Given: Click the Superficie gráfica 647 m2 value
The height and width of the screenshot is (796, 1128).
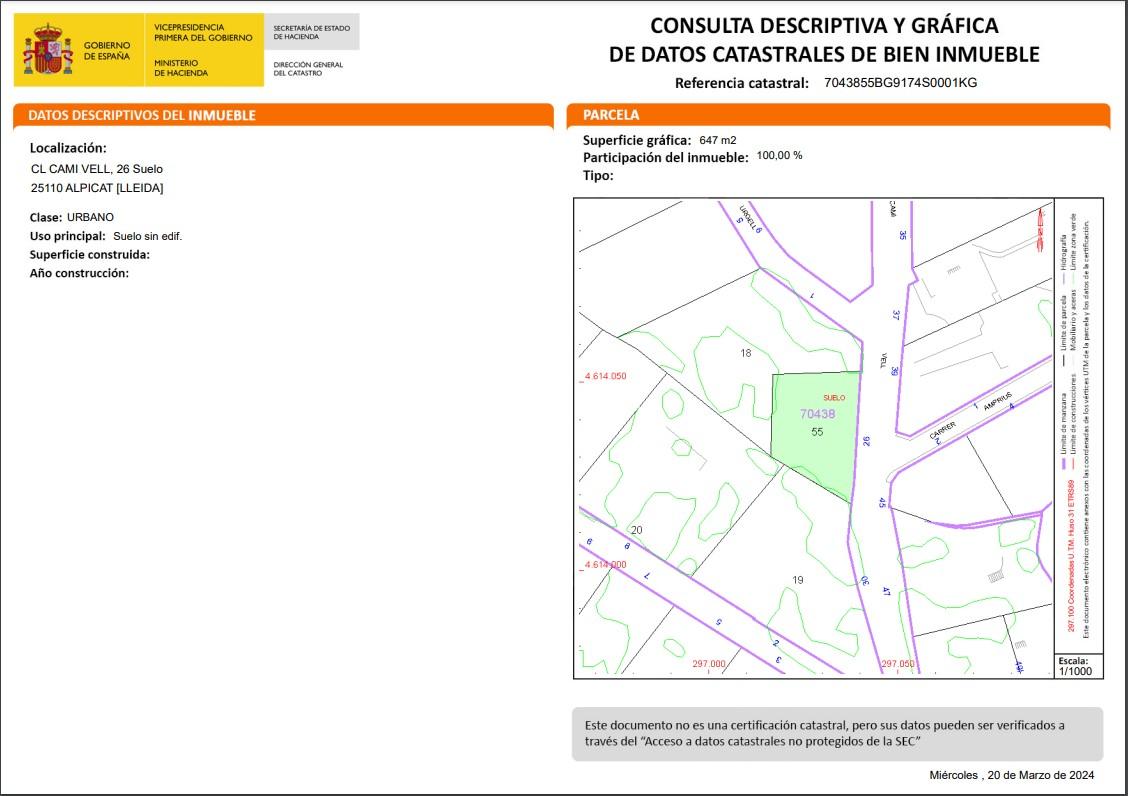Looking at the screenshot, I should (717, 140).
